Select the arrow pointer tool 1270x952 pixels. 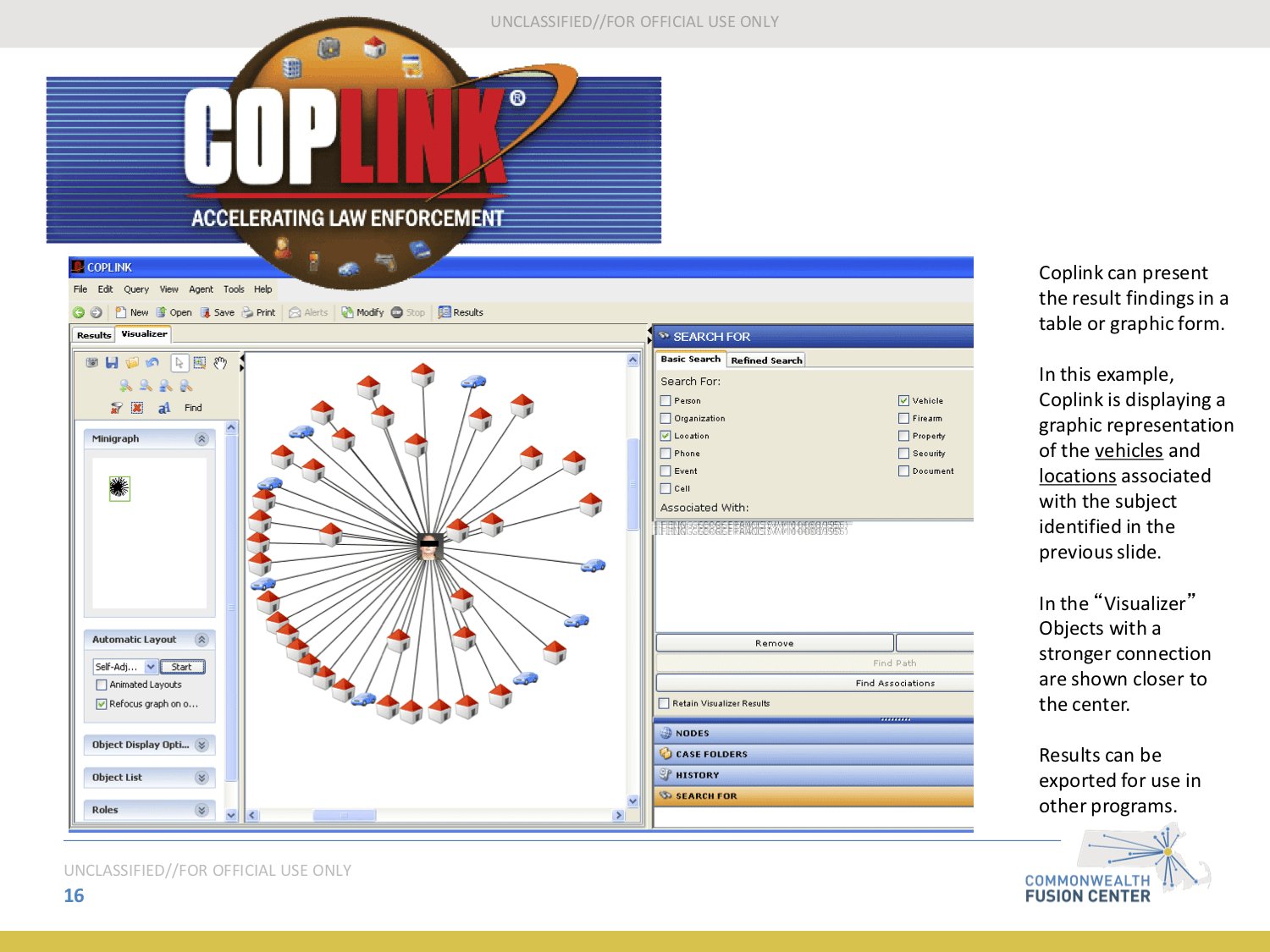[179, 363]
